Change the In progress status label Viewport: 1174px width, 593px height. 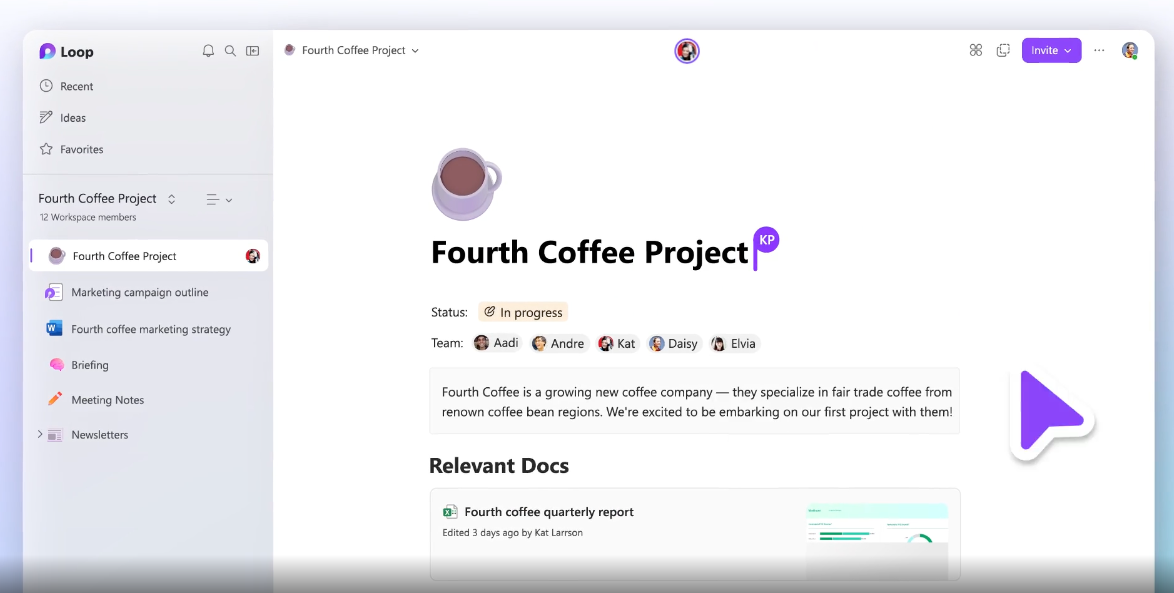[523, 312]
